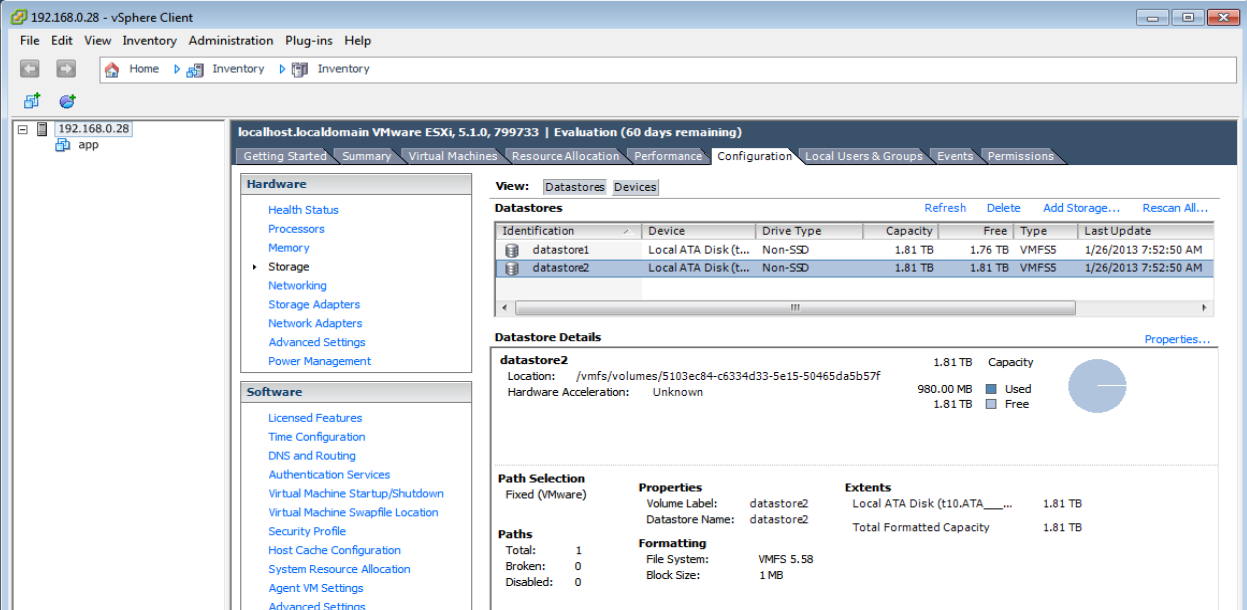1247x610 pixels.
Task: Click the Home breadcrumb label
Action: [x=144, y=69]
